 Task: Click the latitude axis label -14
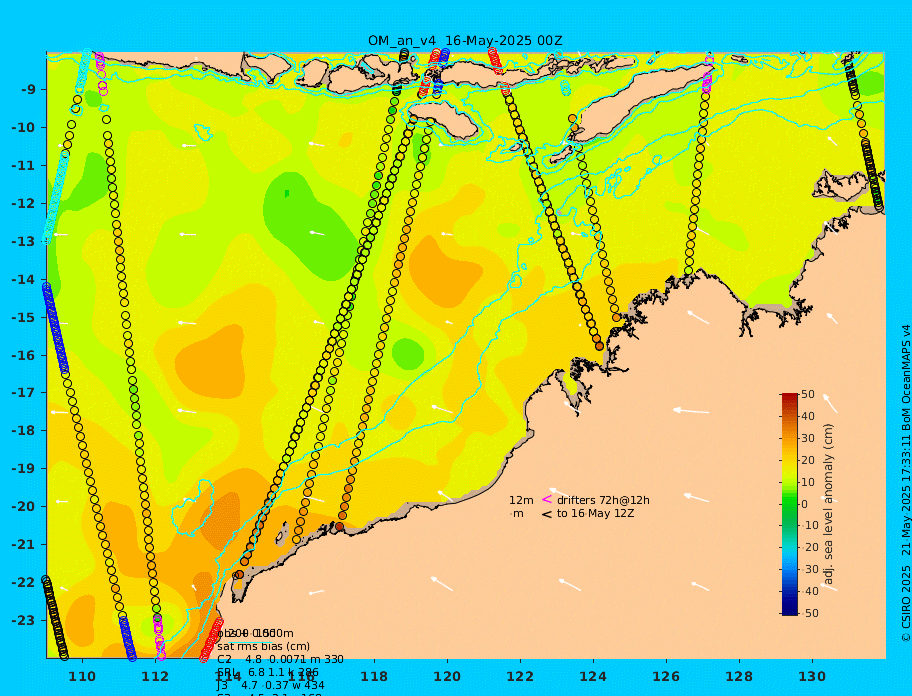tap(24, 280)
